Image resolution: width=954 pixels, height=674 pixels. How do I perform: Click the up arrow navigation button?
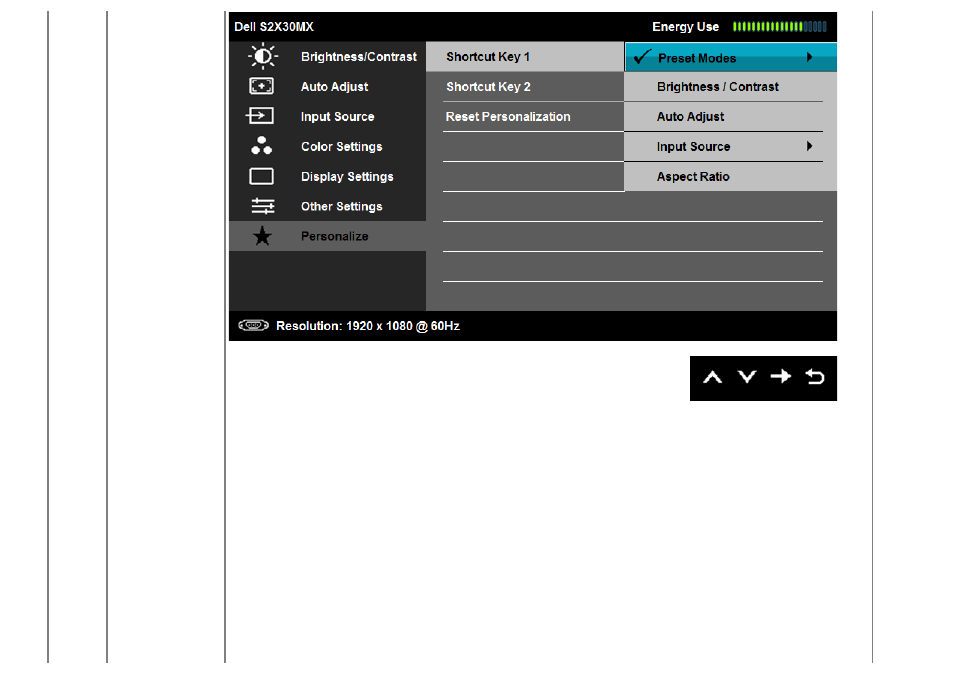[x=712, y=378]
